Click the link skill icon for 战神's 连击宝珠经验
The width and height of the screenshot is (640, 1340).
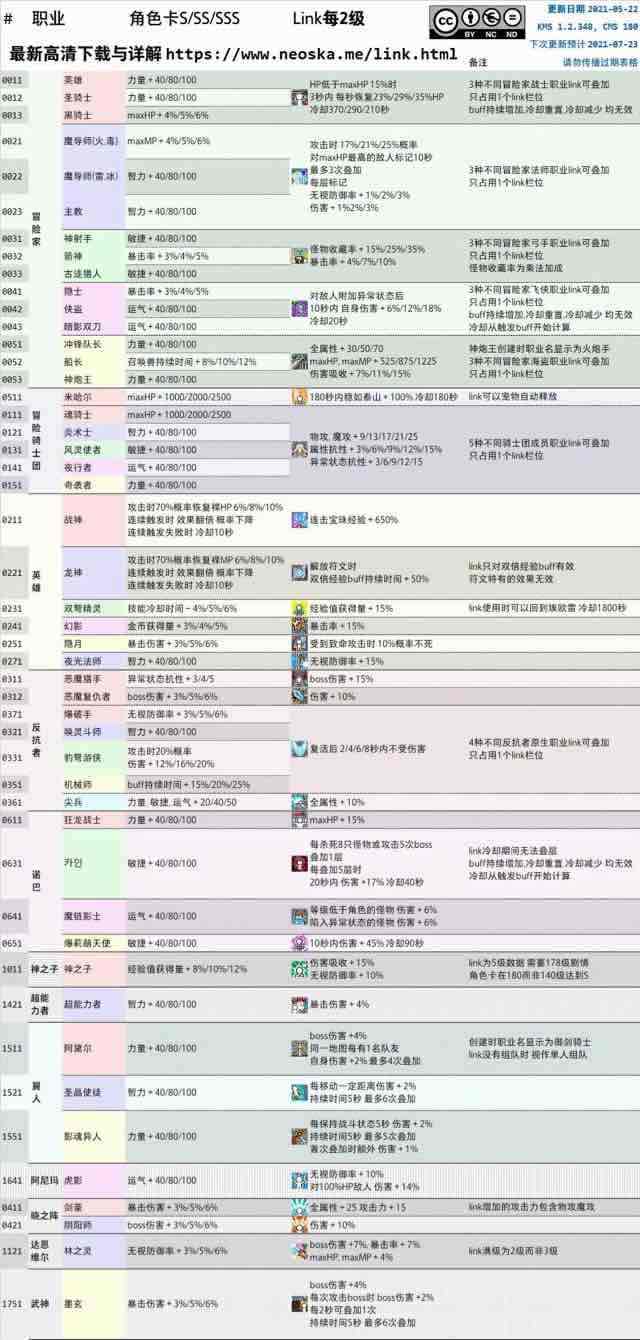click(299, 521)
